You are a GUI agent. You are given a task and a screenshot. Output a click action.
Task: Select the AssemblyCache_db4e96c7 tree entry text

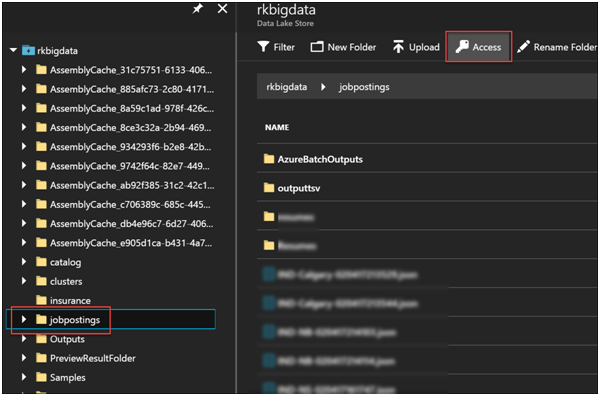132,224
